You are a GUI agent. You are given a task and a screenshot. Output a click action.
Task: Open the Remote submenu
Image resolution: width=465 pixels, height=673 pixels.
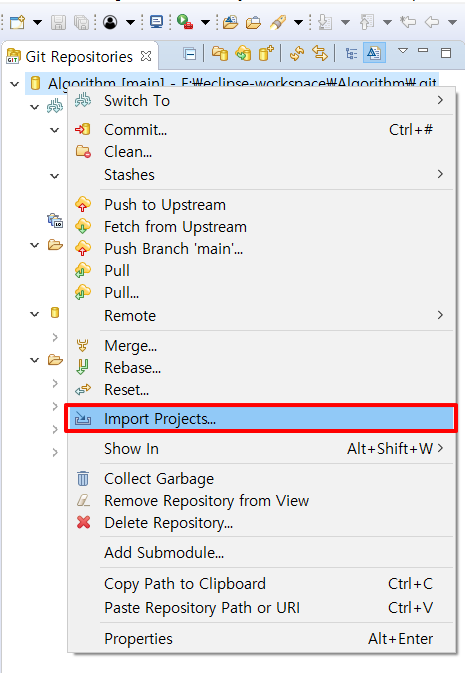[261, 315]
